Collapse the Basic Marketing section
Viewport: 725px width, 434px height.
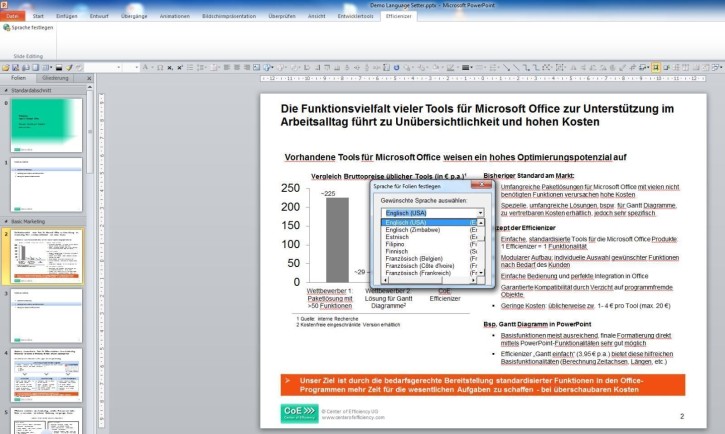tap(6, 222)
